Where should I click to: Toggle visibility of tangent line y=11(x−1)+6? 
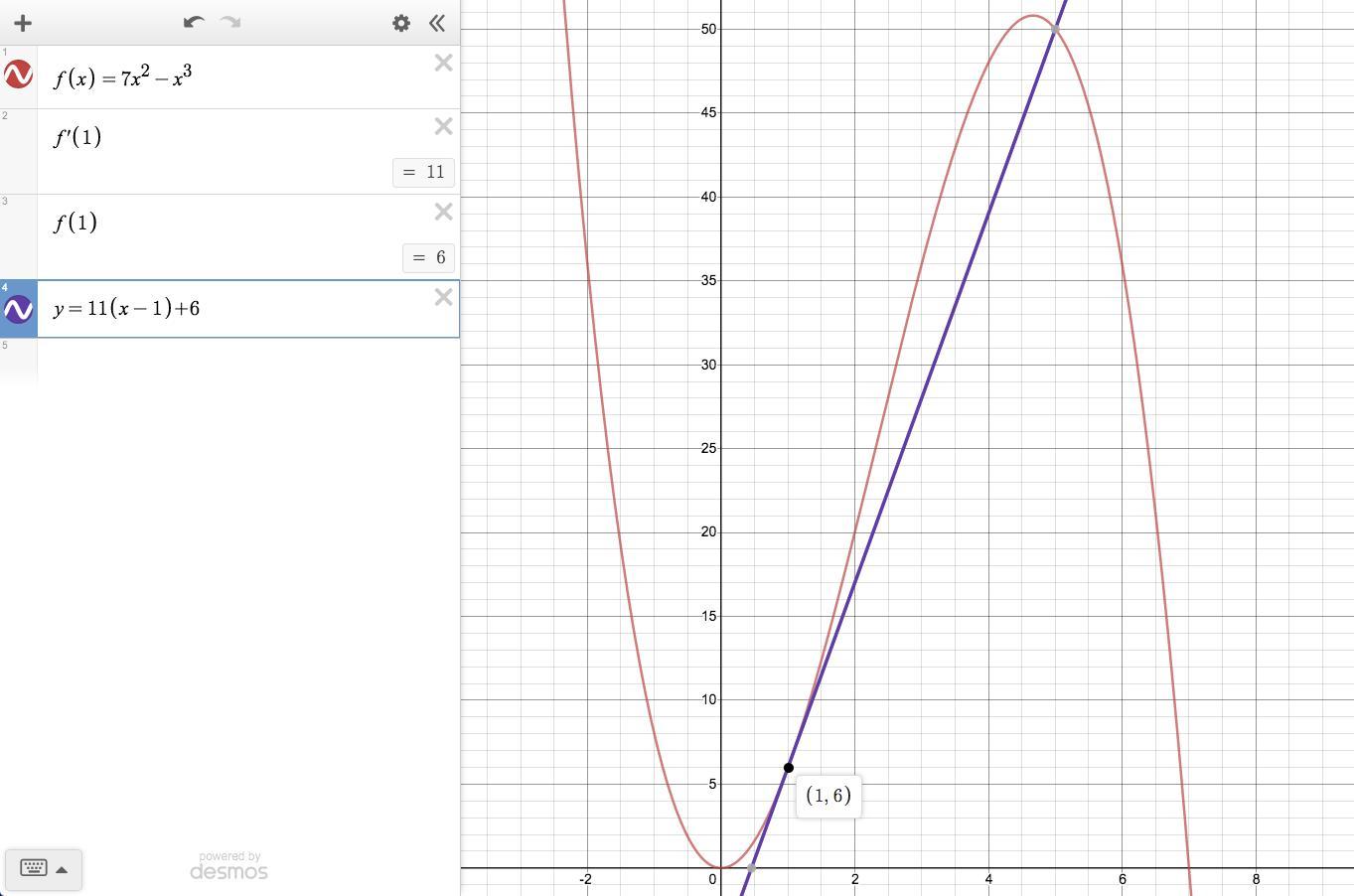[18, 310]
